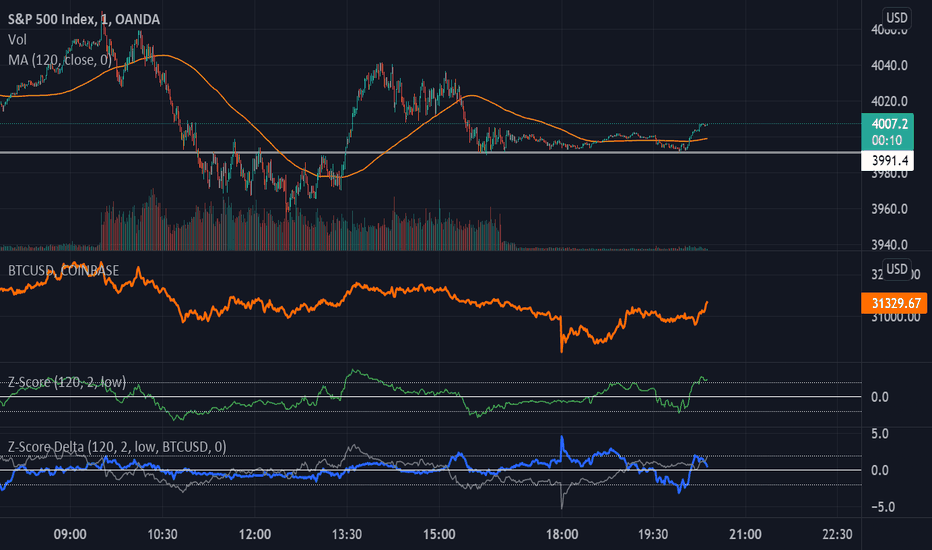
Task: Select the BTCUSD, COINBASE pane legend
Action: coord(63,271)
